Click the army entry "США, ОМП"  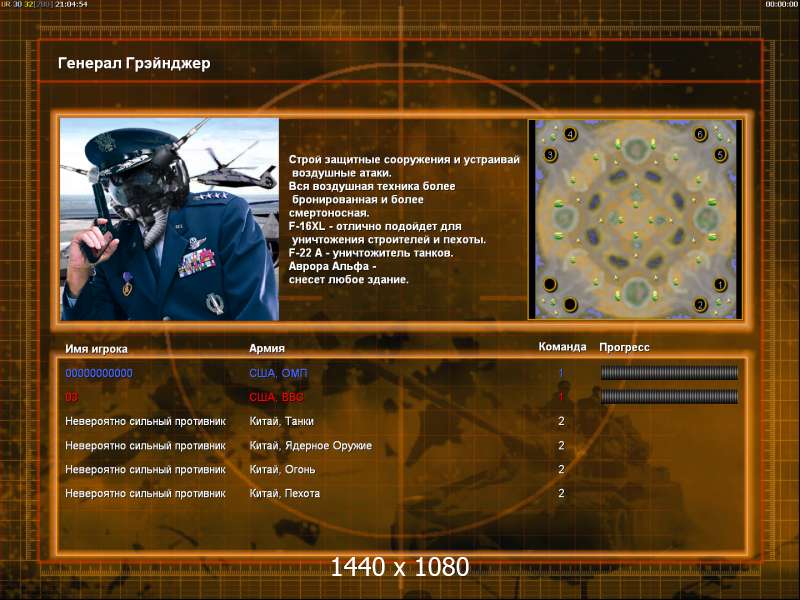[x=279, y=373]
